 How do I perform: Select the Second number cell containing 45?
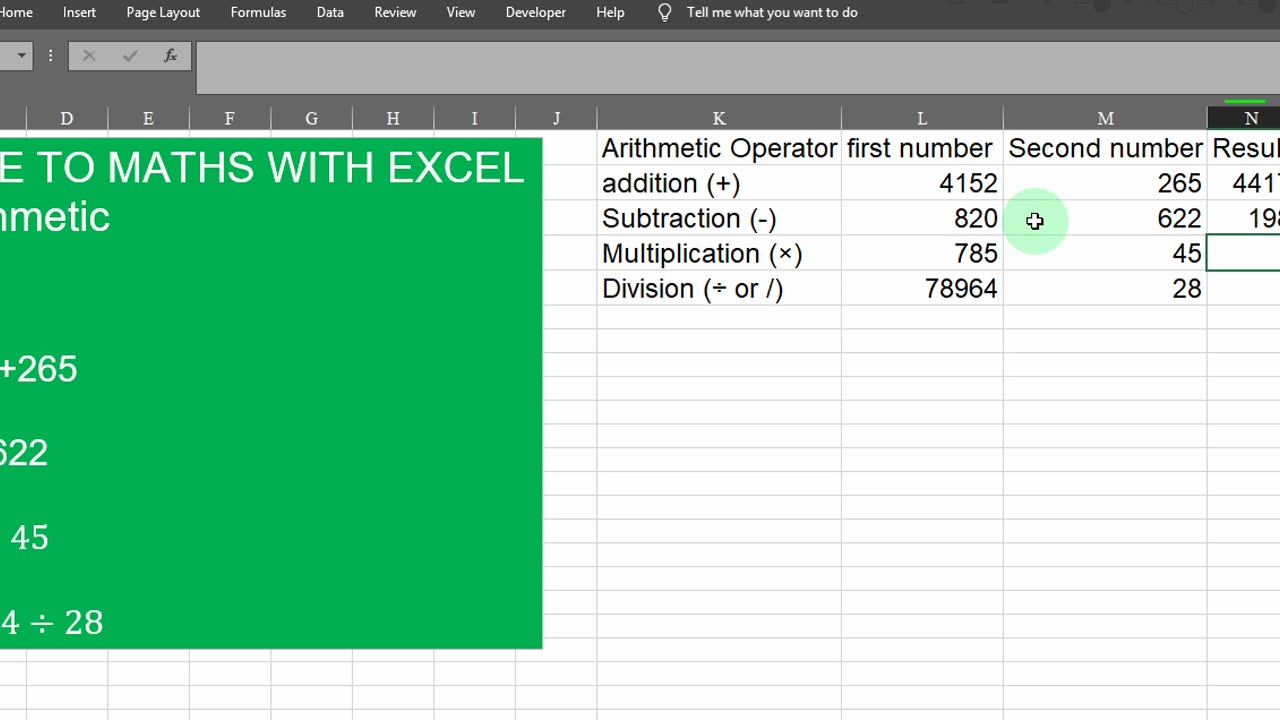1105,253
